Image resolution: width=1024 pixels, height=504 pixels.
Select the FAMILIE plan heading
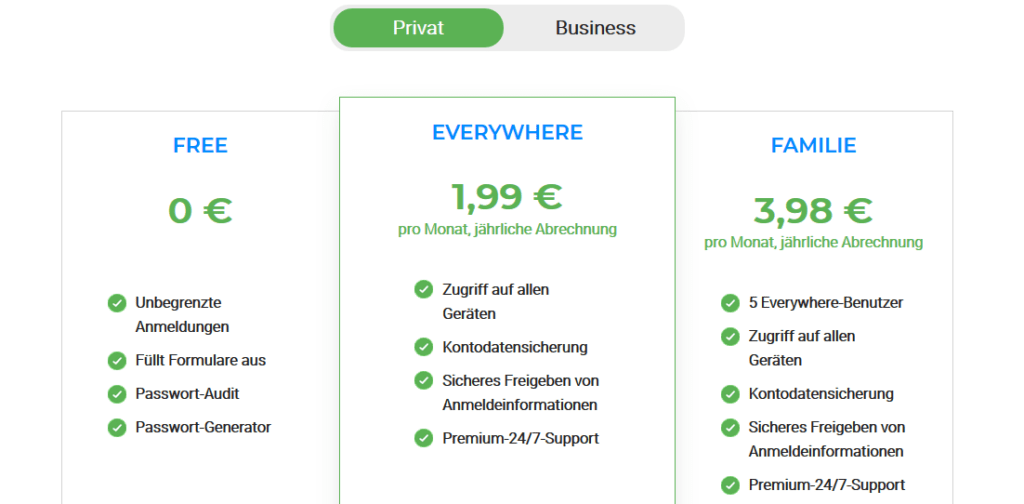tap(813, 146)
